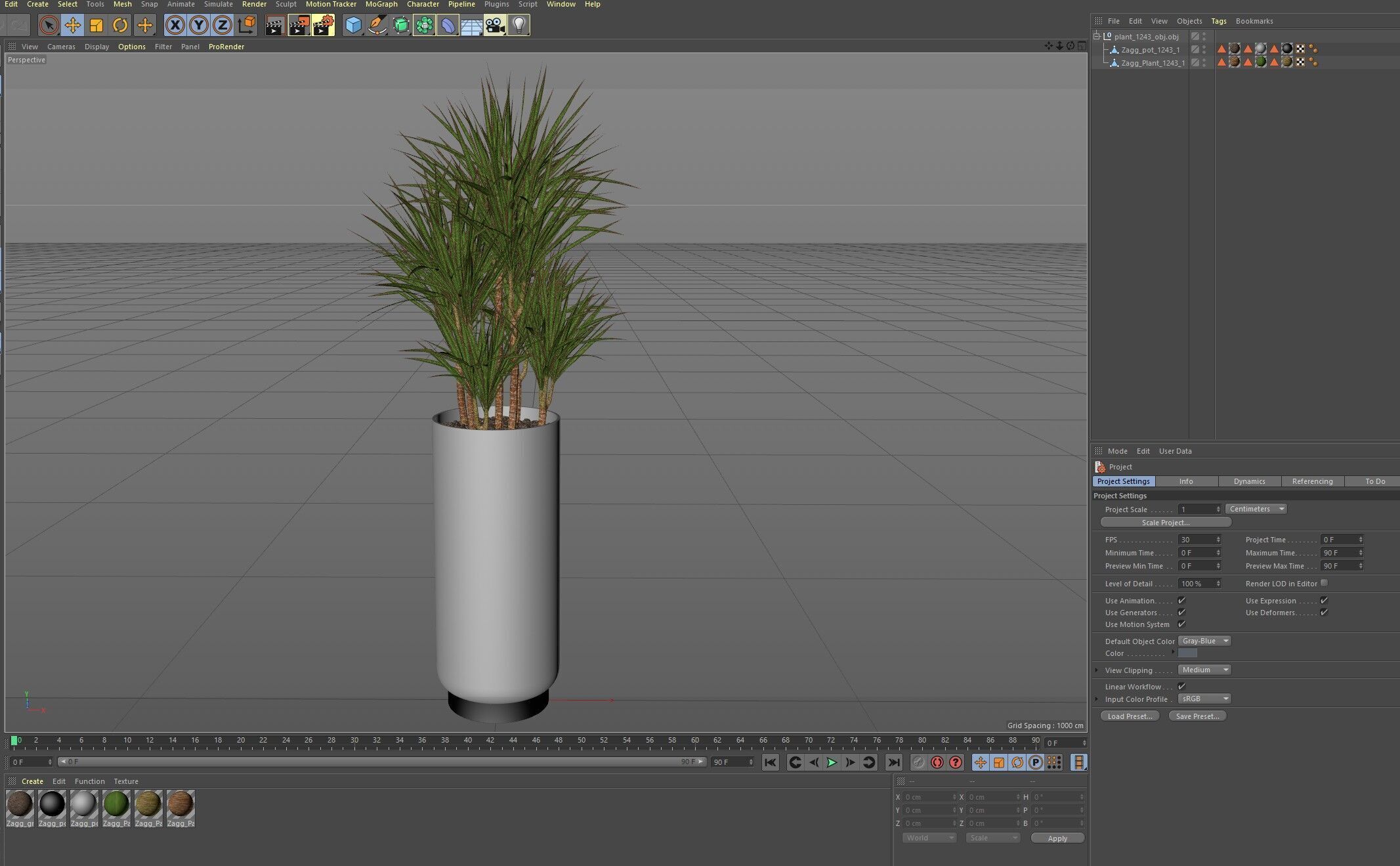The width and height of the screenshot is (1400, 866).
Task: Add a Floor environment object
Action: (x=471, y=26)
